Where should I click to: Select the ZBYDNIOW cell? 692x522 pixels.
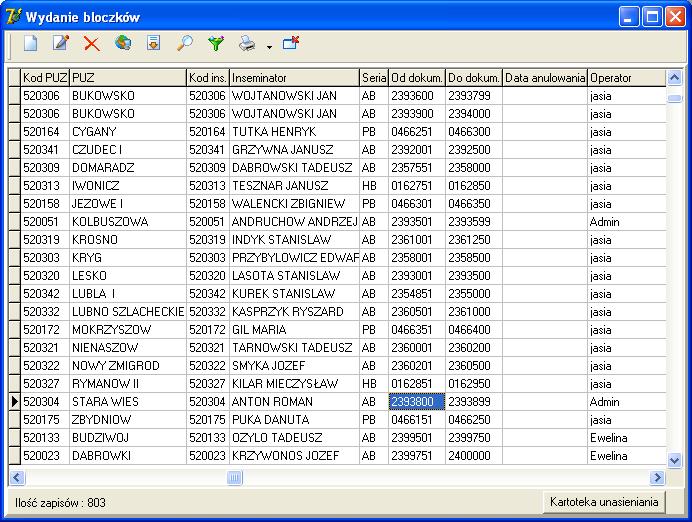(x=128, y=420)
